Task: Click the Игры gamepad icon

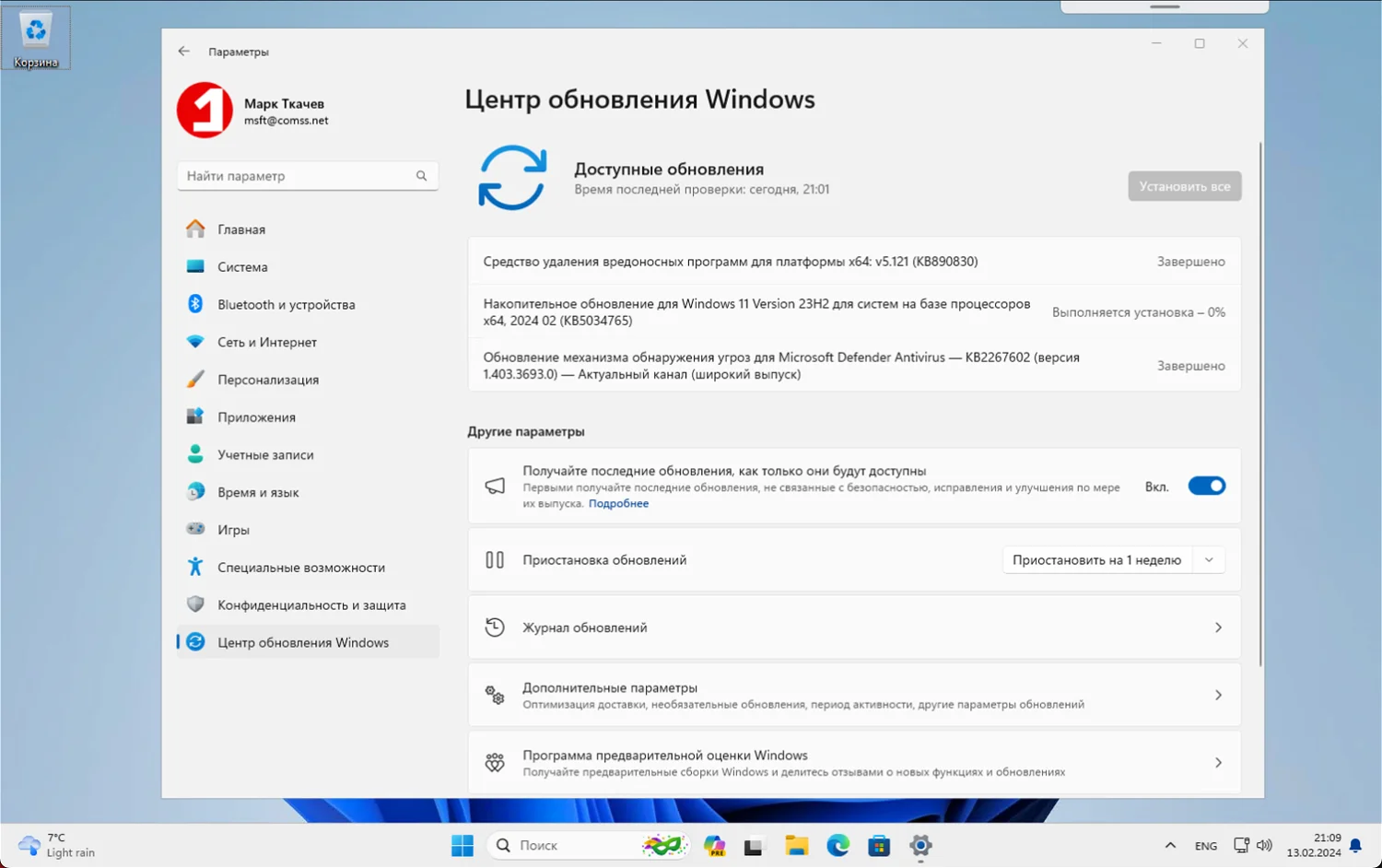Action: pyautogui.click(x=195, y=529)
